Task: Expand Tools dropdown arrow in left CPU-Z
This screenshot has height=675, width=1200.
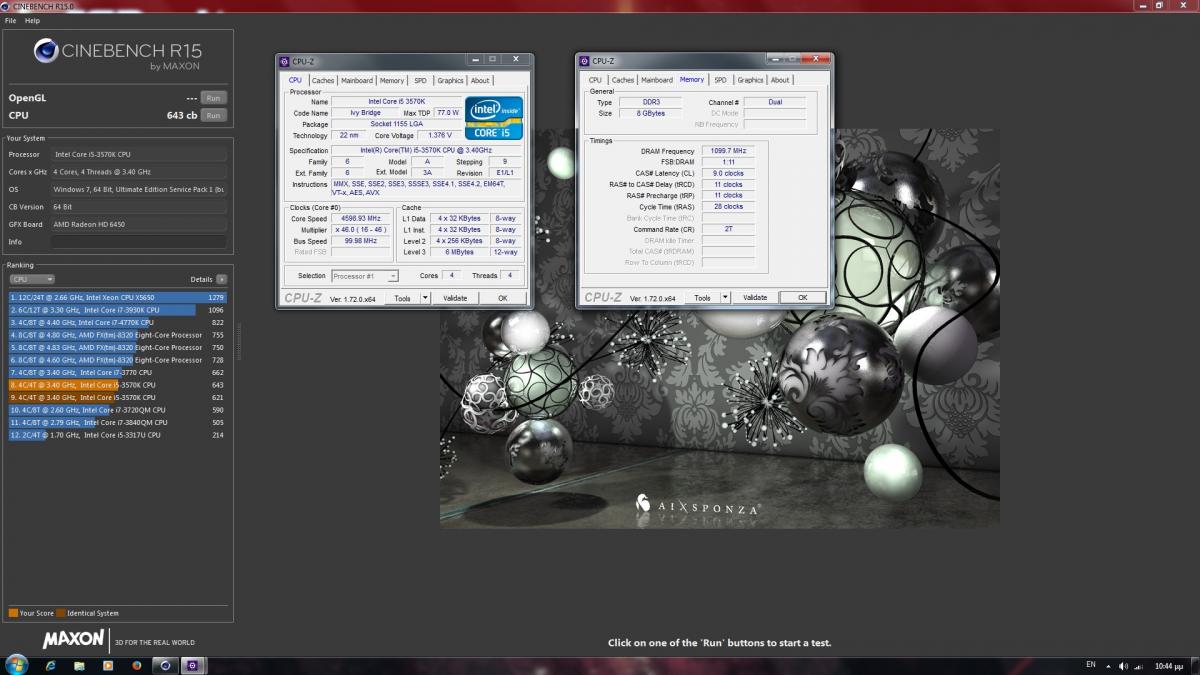Action: coord(425,298)
